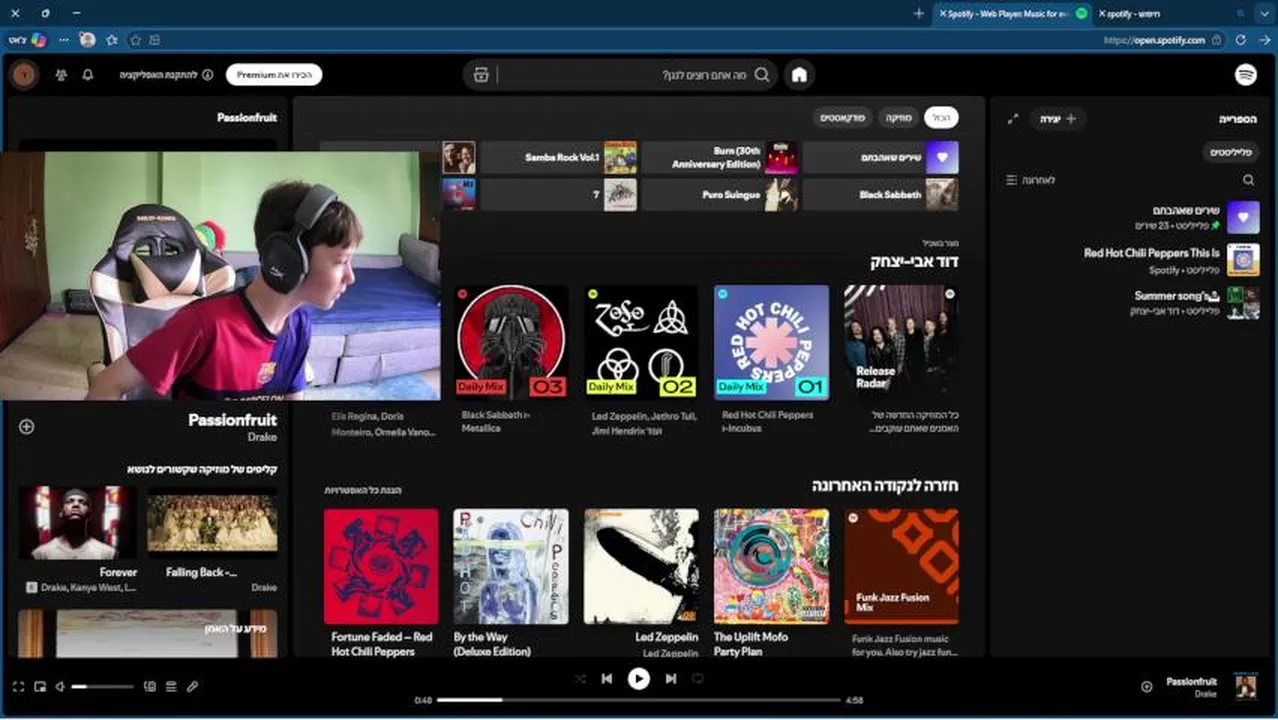Open the Forever music video thumbnail

pyautogui.click(x=77, y=522)
